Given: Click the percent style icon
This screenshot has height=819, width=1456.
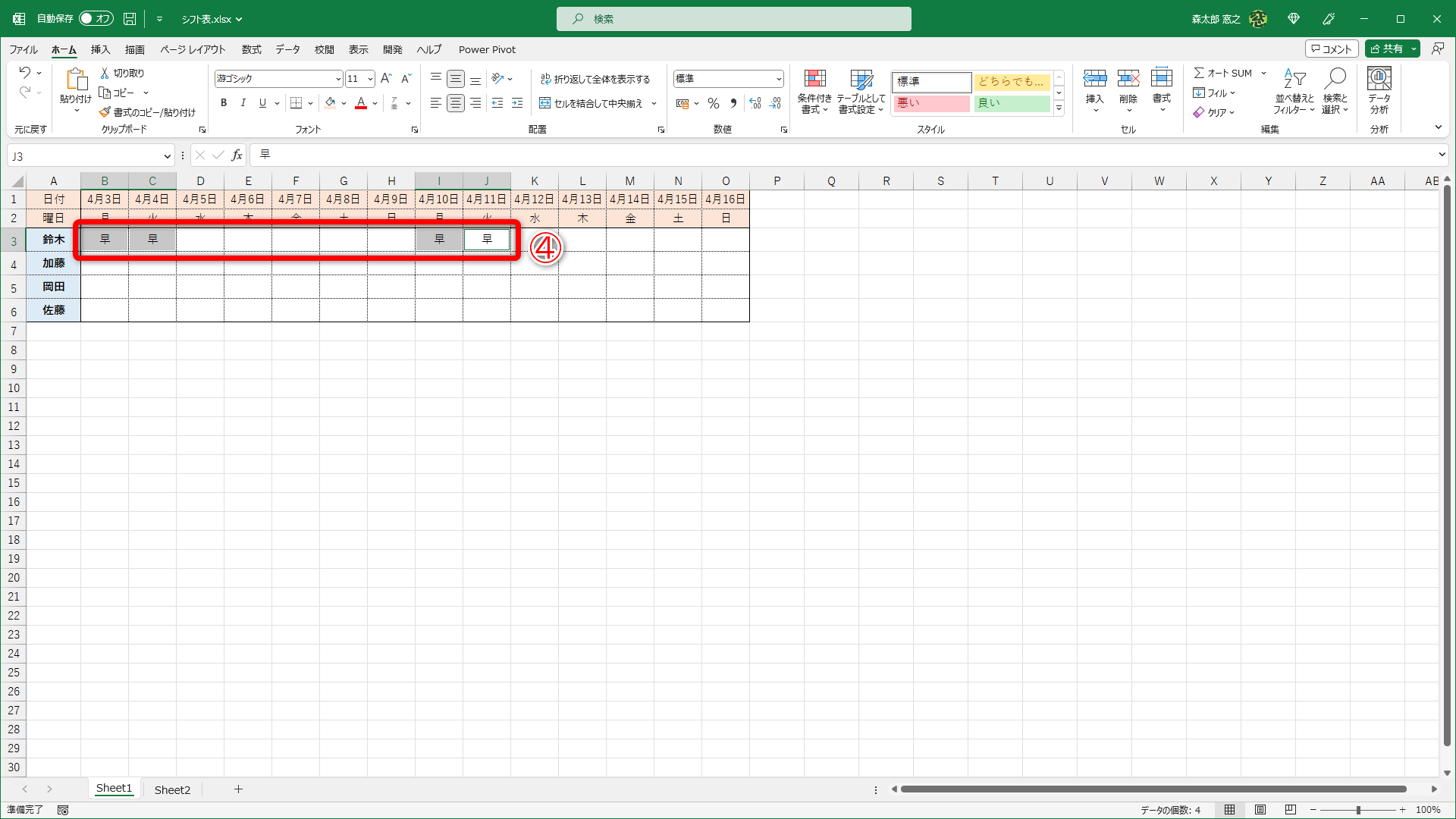Looking at the screenshot, I should tap(713, 103).
